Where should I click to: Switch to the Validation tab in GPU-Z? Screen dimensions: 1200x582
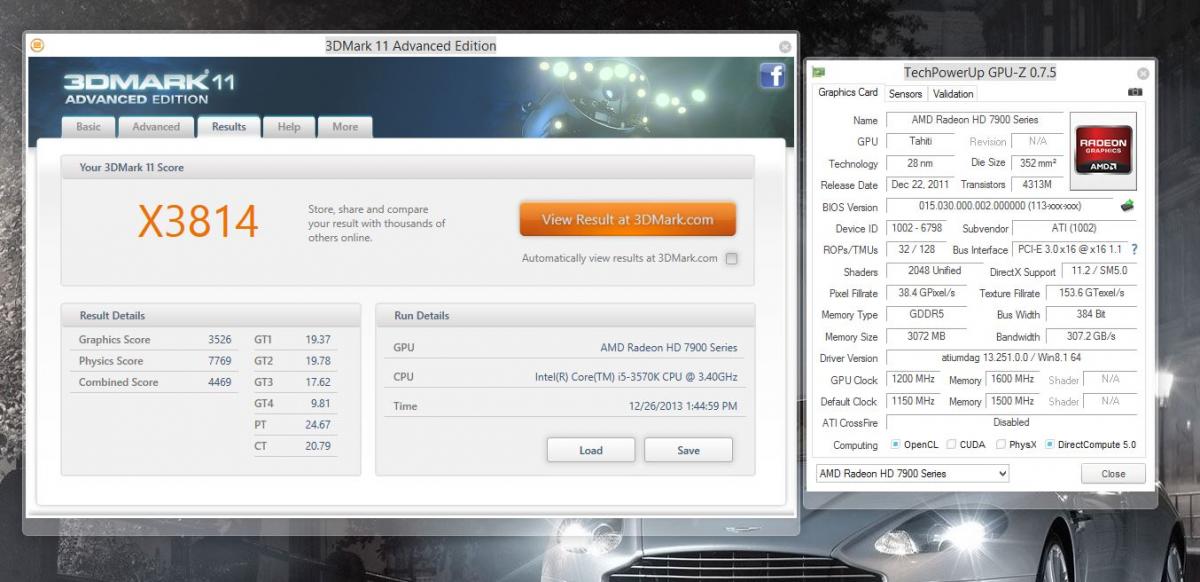tap(953, 94)
